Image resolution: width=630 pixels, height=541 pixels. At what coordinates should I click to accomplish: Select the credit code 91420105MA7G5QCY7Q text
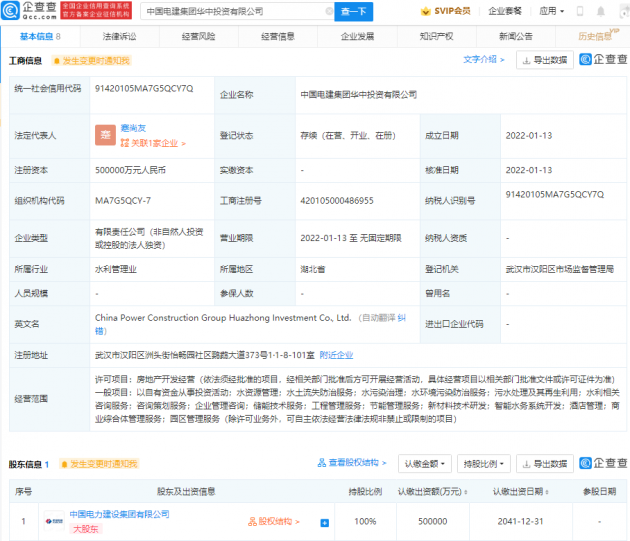click(144, 88)
